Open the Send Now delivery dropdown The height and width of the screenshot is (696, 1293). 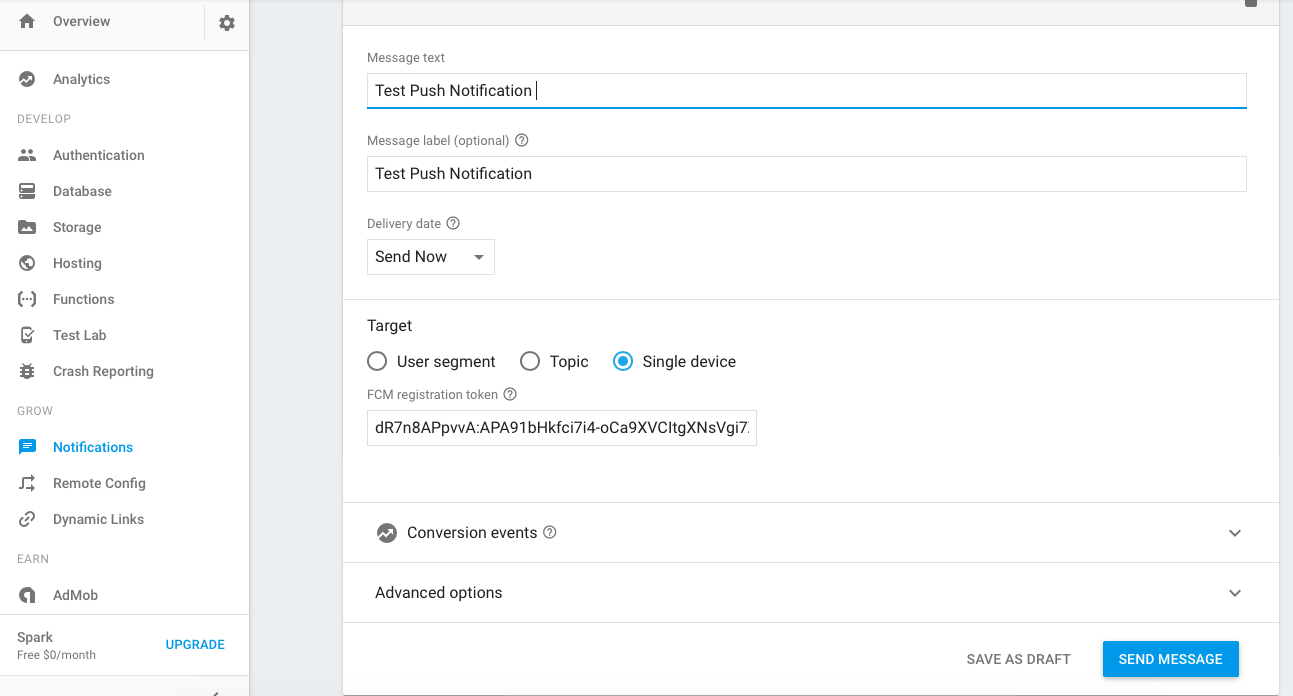[430, 257]
